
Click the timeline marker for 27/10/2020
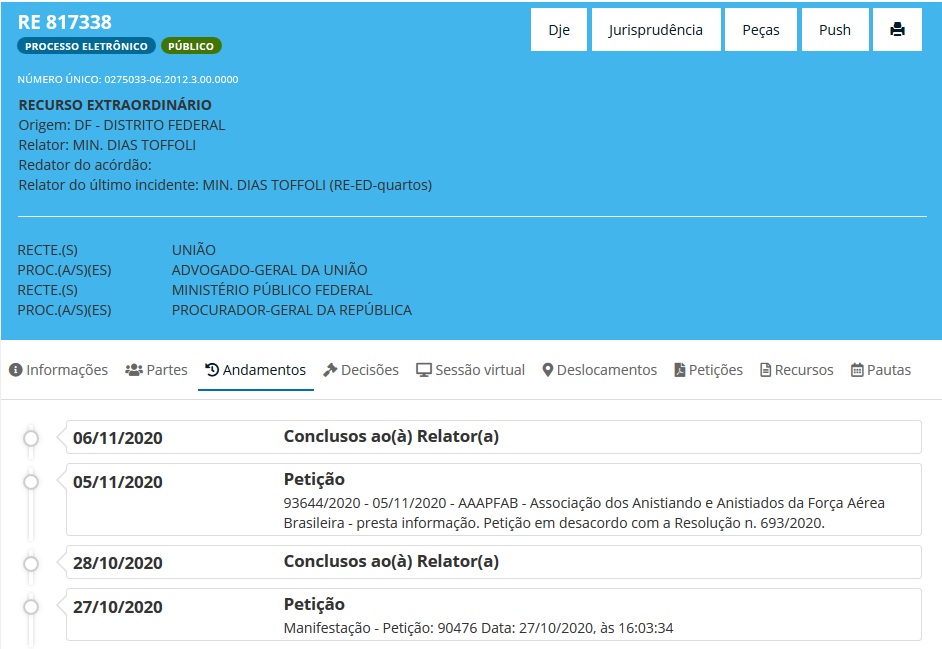pyautogui.click(x=31, y=607)
